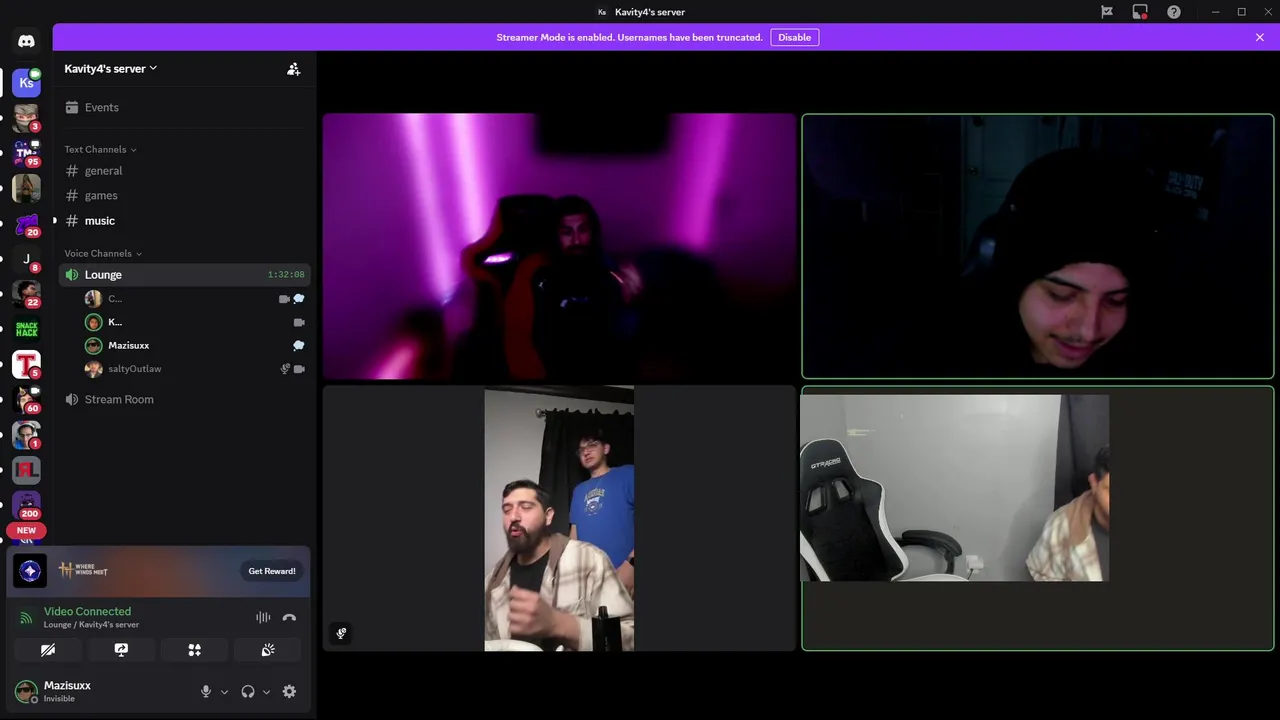This screenshot has height=720, width=1280.
Task: Open the music text channel
Action: (184, 221)
